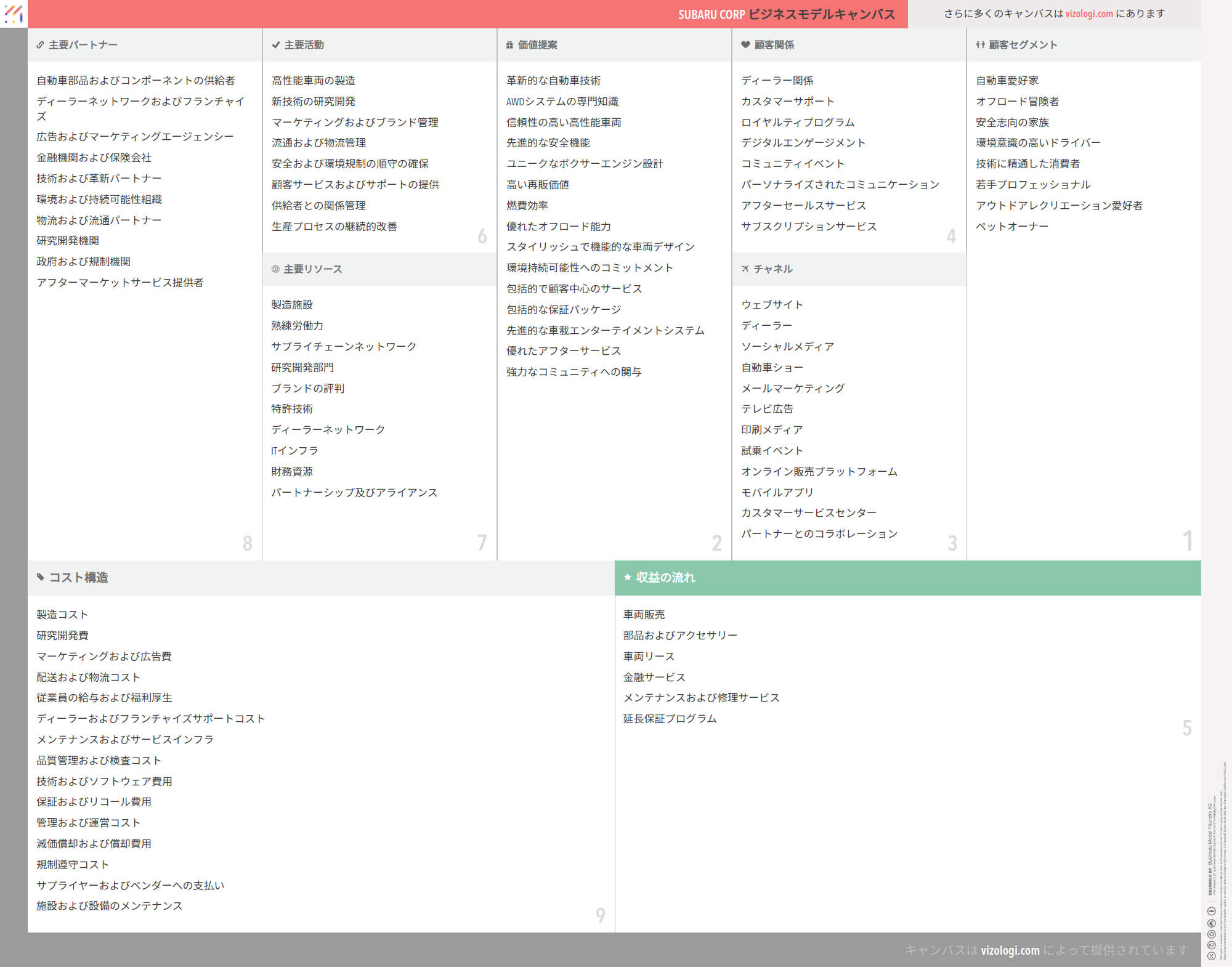Click the checkmark icon beside 主要活動
1232x967 pixels.
pos(275,45)
